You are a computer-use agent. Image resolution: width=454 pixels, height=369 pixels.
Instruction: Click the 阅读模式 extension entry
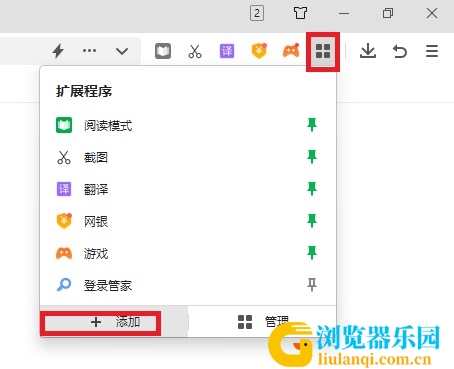[188, 125]
